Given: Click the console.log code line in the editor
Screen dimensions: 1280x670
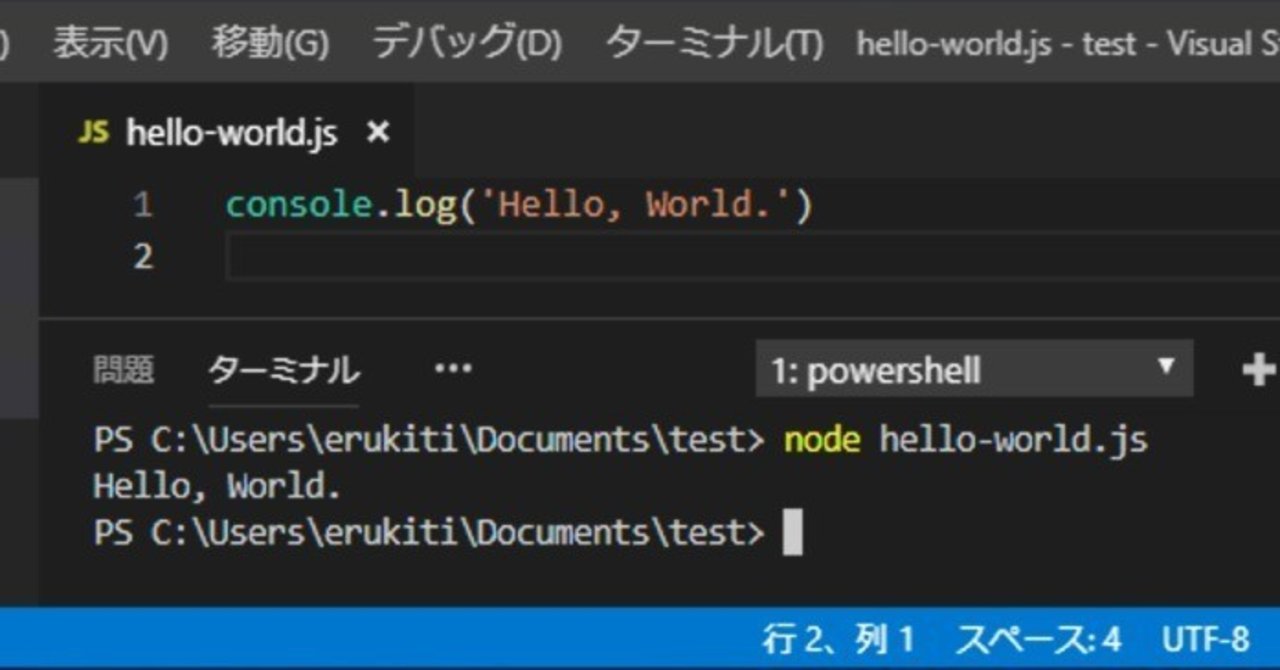Looking at the screenshot, I should click(520, 204).
